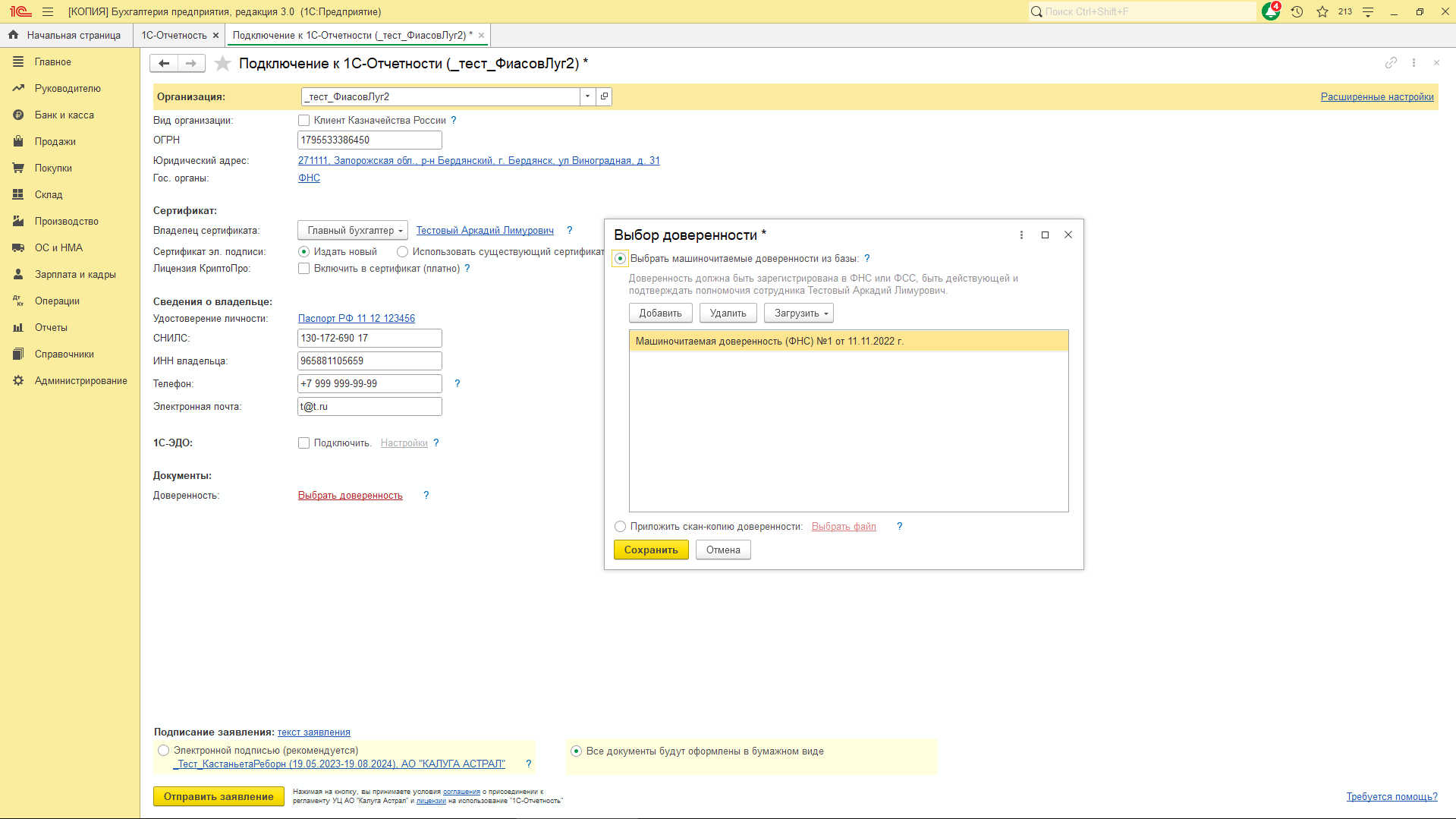Copy link to this form icon
1456x819 pixels.
(x=1391, y=63)
